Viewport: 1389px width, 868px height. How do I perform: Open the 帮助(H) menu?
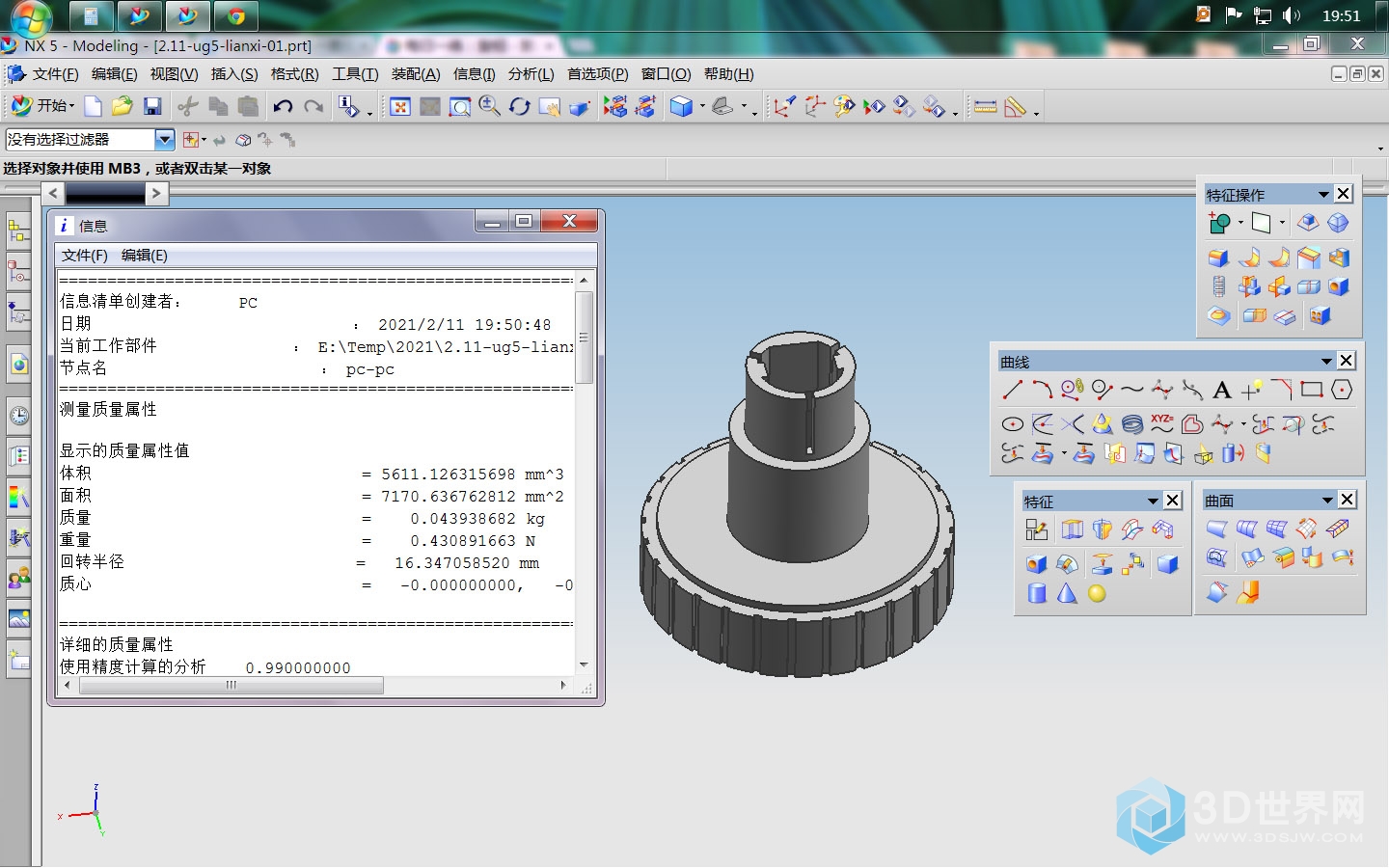(x=728, y=74)
